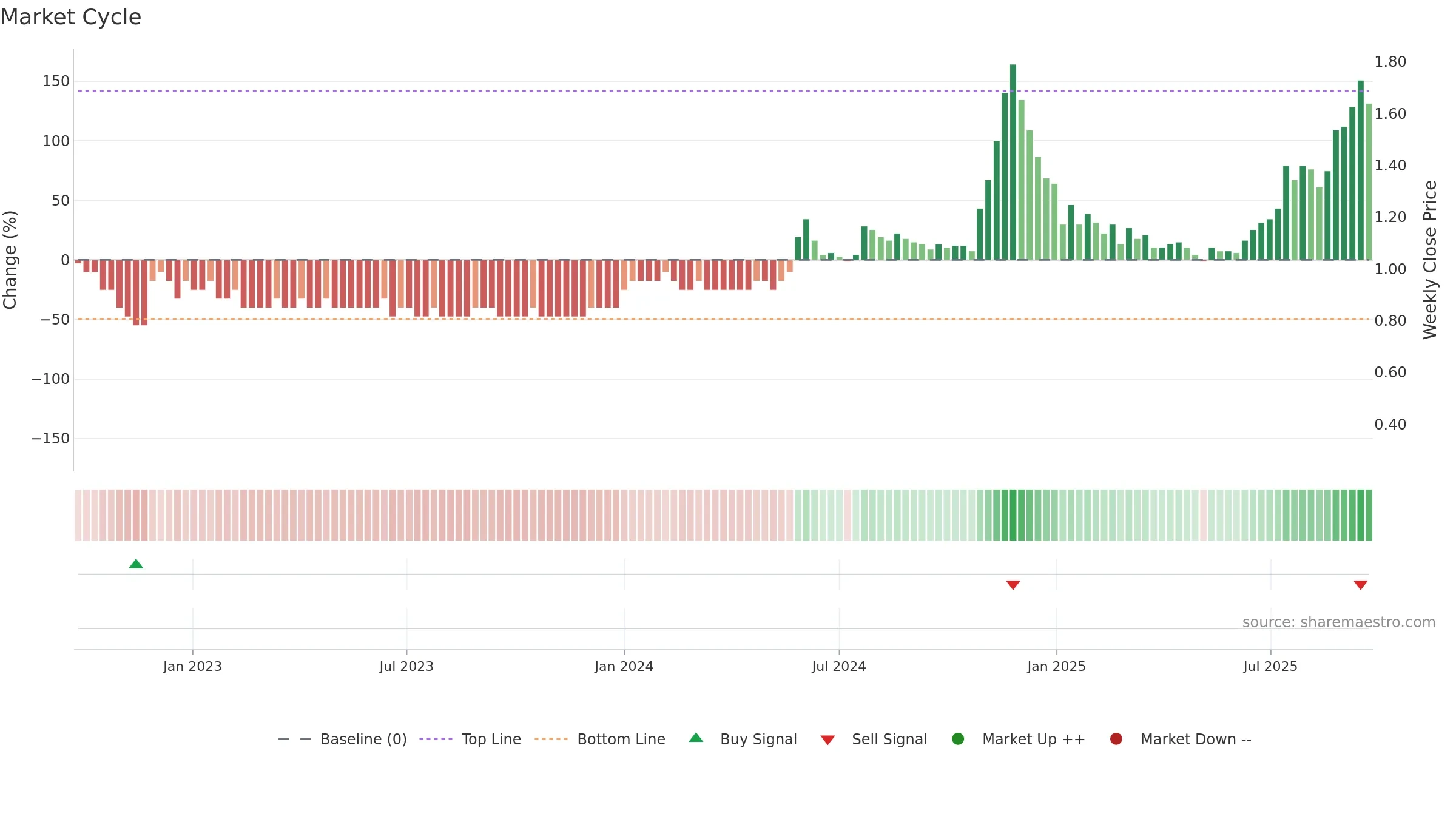Click the Jul 2024 axis label

click(x=839, y=667)
